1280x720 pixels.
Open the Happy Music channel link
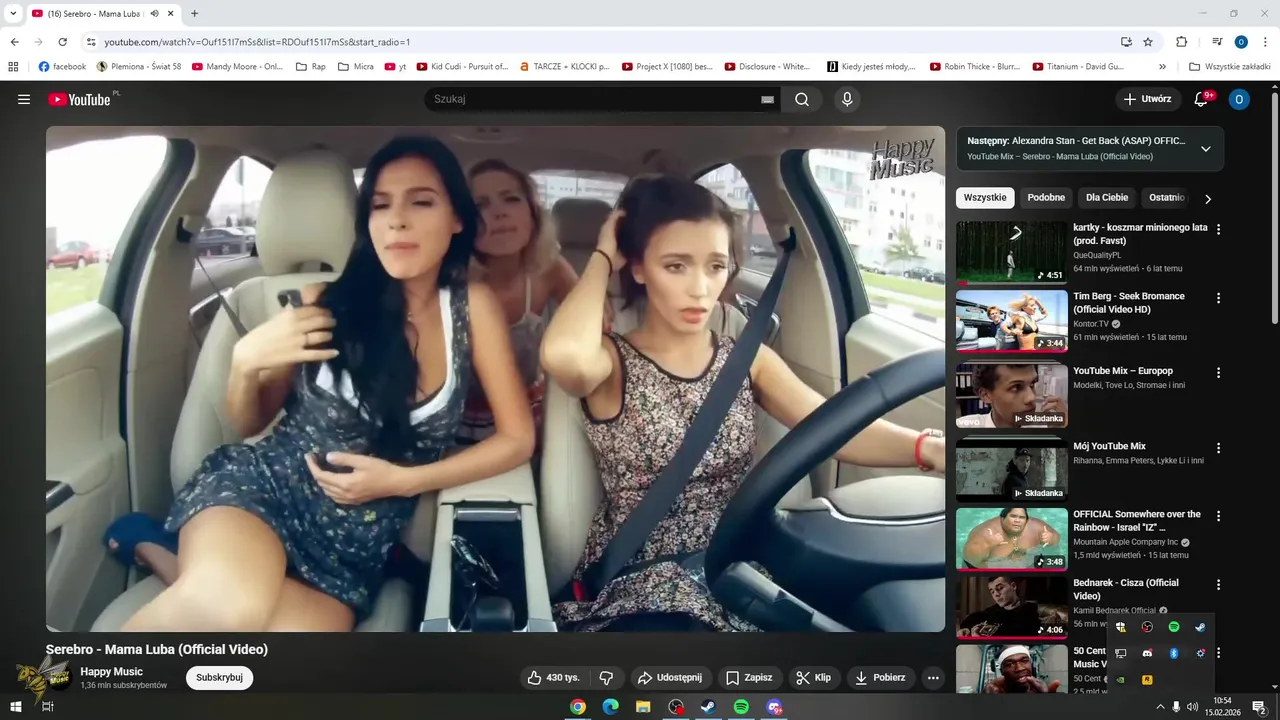click(111, 672)
